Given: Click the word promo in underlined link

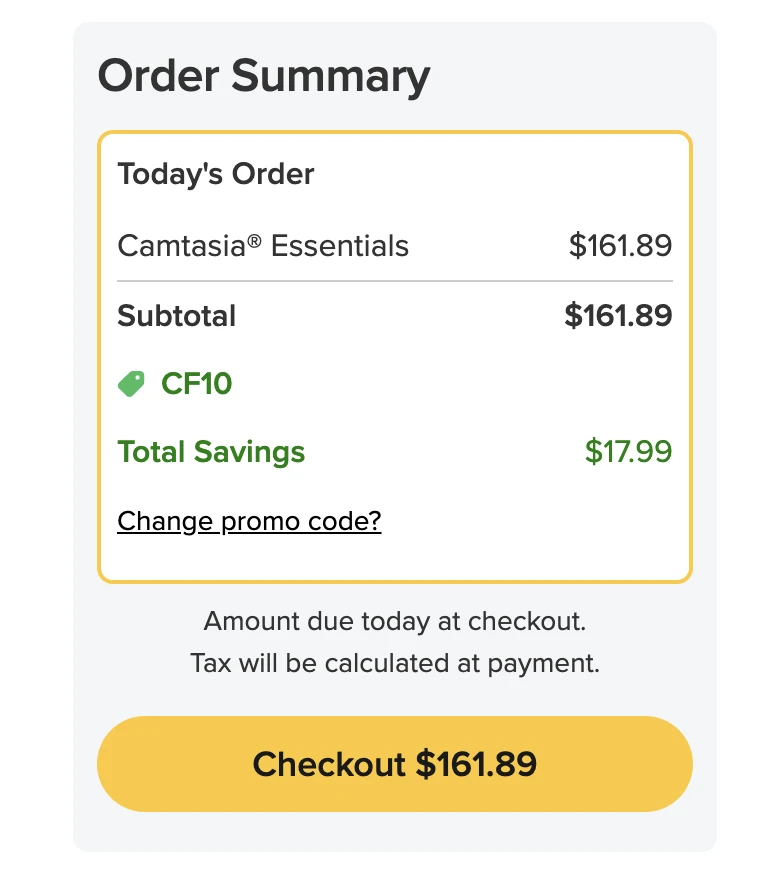Looking at the screenshot, I should click(x=260, y=523).
